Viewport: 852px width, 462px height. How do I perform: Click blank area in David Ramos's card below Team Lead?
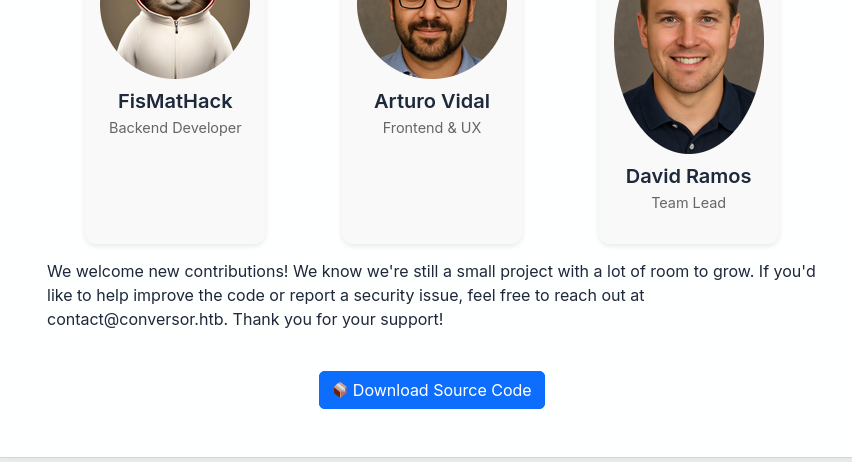[x=688, y=229]
